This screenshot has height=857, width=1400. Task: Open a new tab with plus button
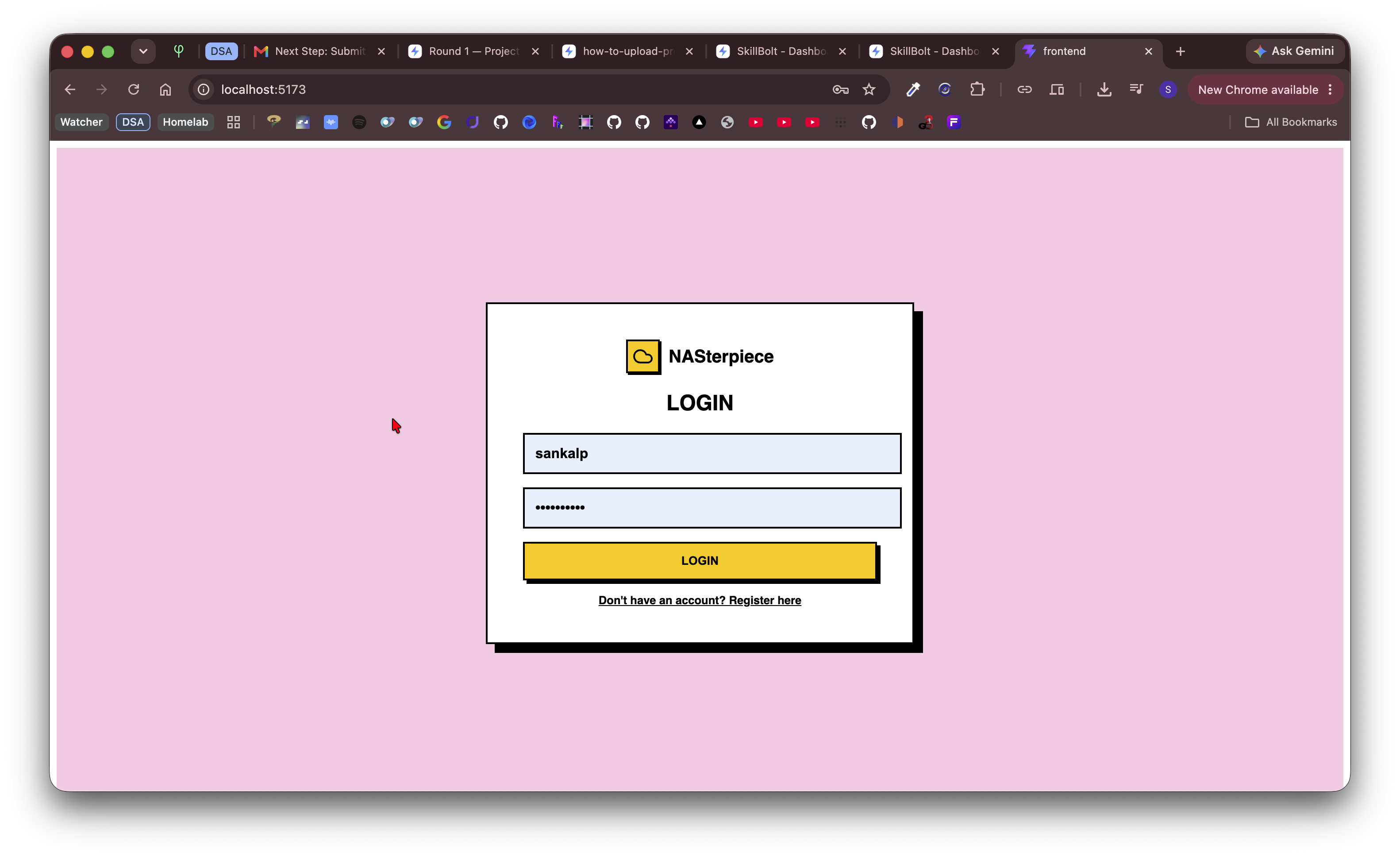click(1180, 51)
